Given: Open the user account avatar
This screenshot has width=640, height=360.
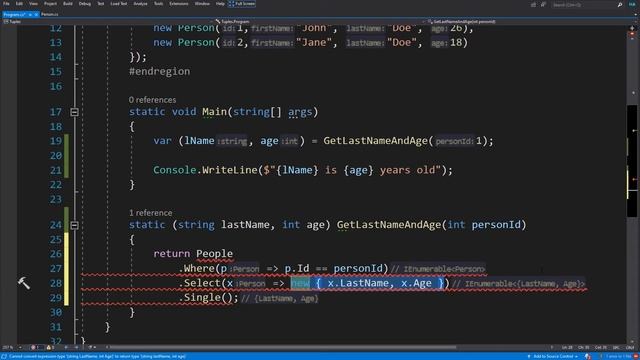Looking at the screenshot, I should 631,4.
